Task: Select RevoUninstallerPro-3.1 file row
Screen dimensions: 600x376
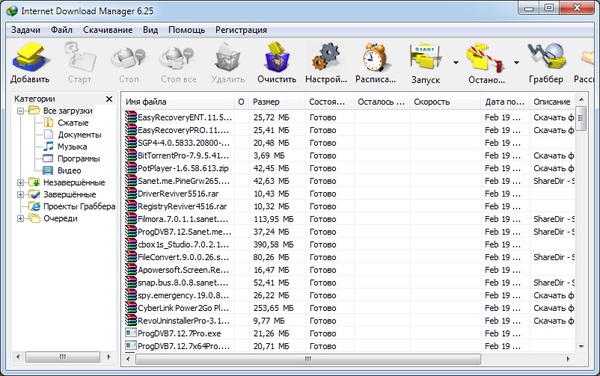Action: pyautogui.click(x=349, y=321)
